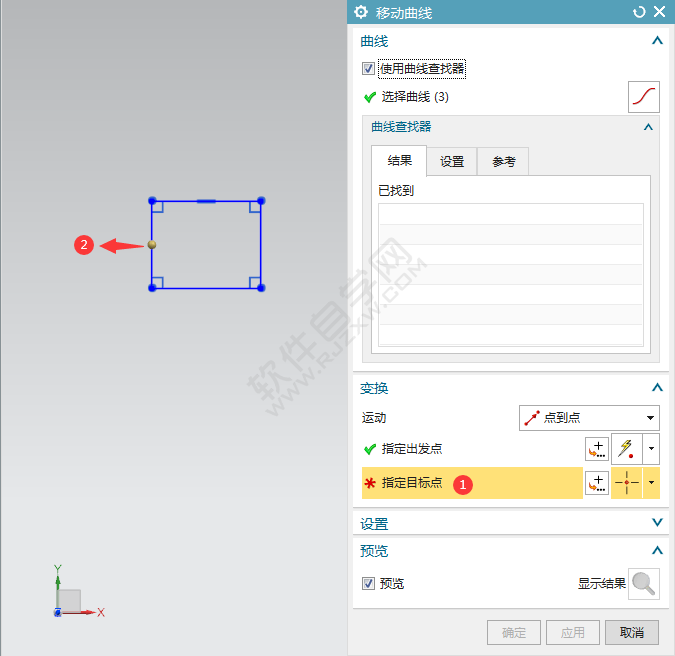
Task: Click the 已找到 results list
Action: click(x=511, y=275)
